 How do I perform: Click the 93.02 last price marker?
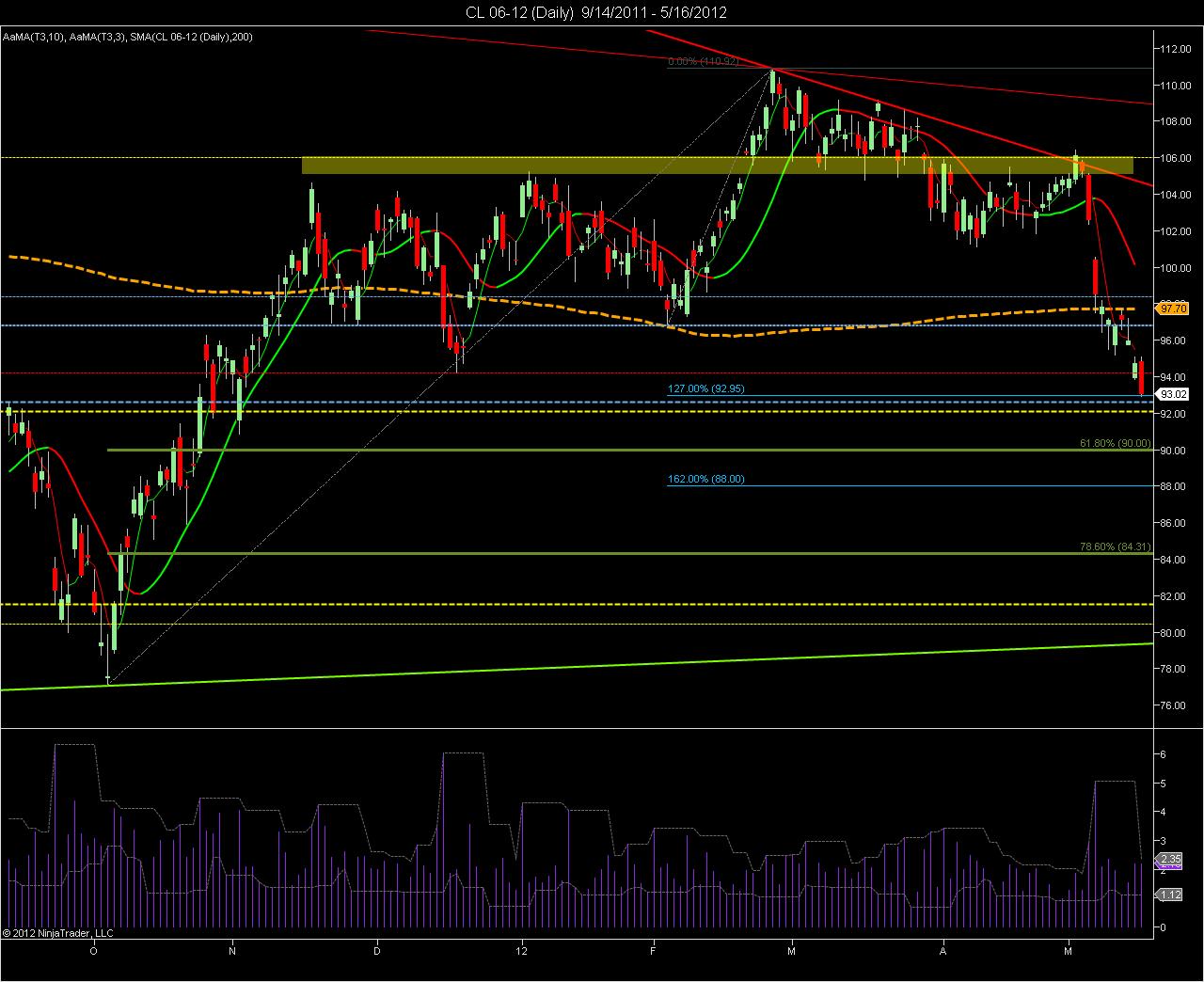(1173, 395)
